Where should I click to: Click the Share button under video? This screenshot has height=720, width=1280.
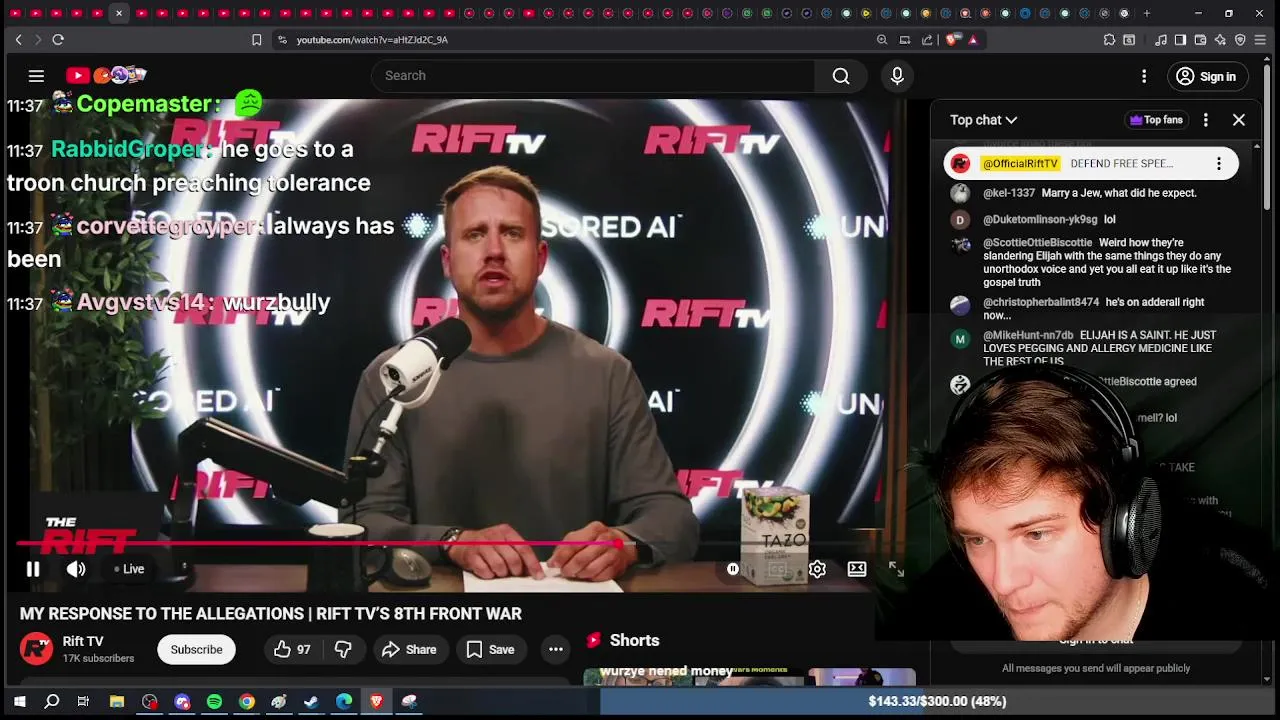pos(409,650)
